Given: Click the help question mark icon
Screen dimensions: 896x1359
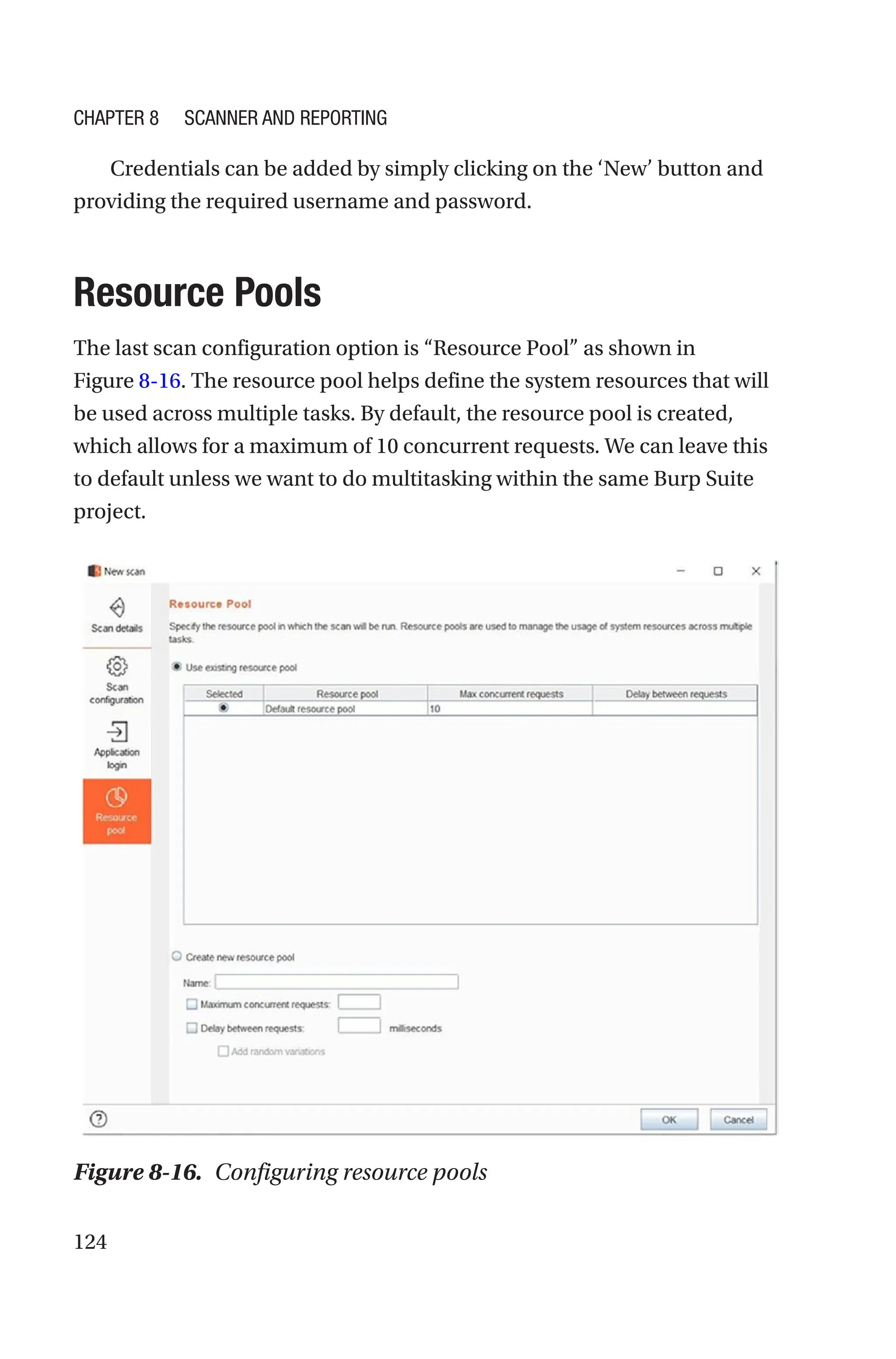Looking at the screenshot, I should pos(99,1118).
